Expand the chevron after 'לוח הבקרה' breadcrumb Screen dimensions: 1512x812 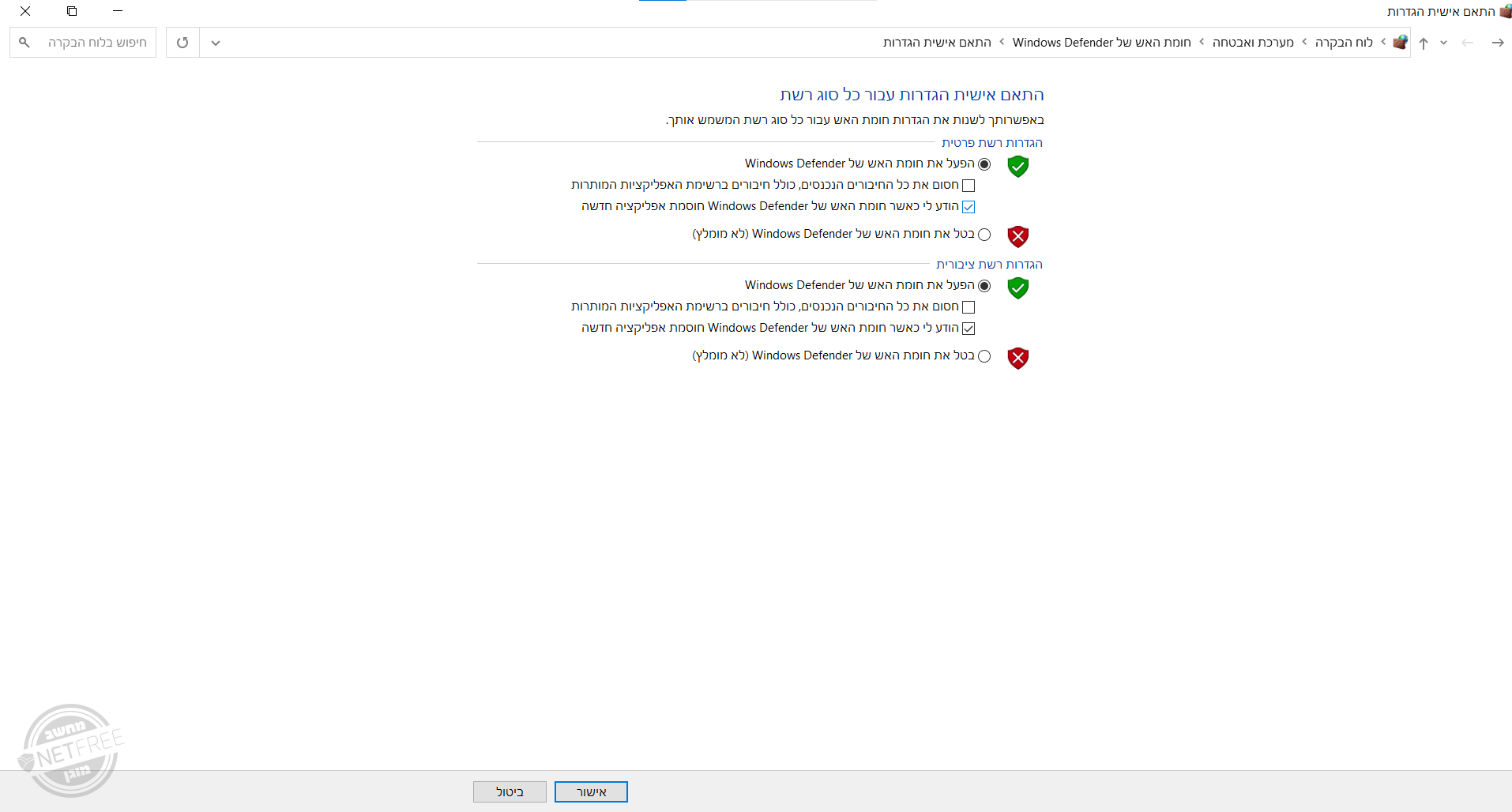[1305, 42]
